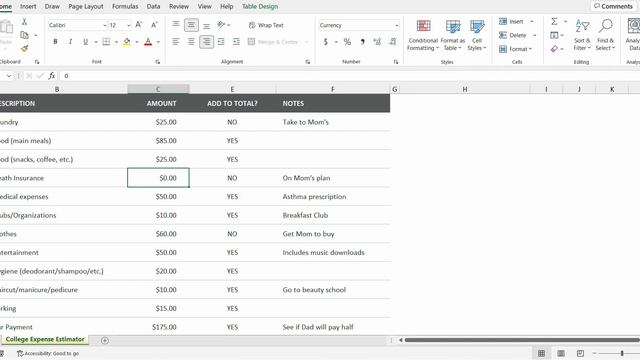Image resolution: width=640 pixels, height=360 pixels.
Task: Click the Clear eraser icon
Action: [x=554, y=49]
